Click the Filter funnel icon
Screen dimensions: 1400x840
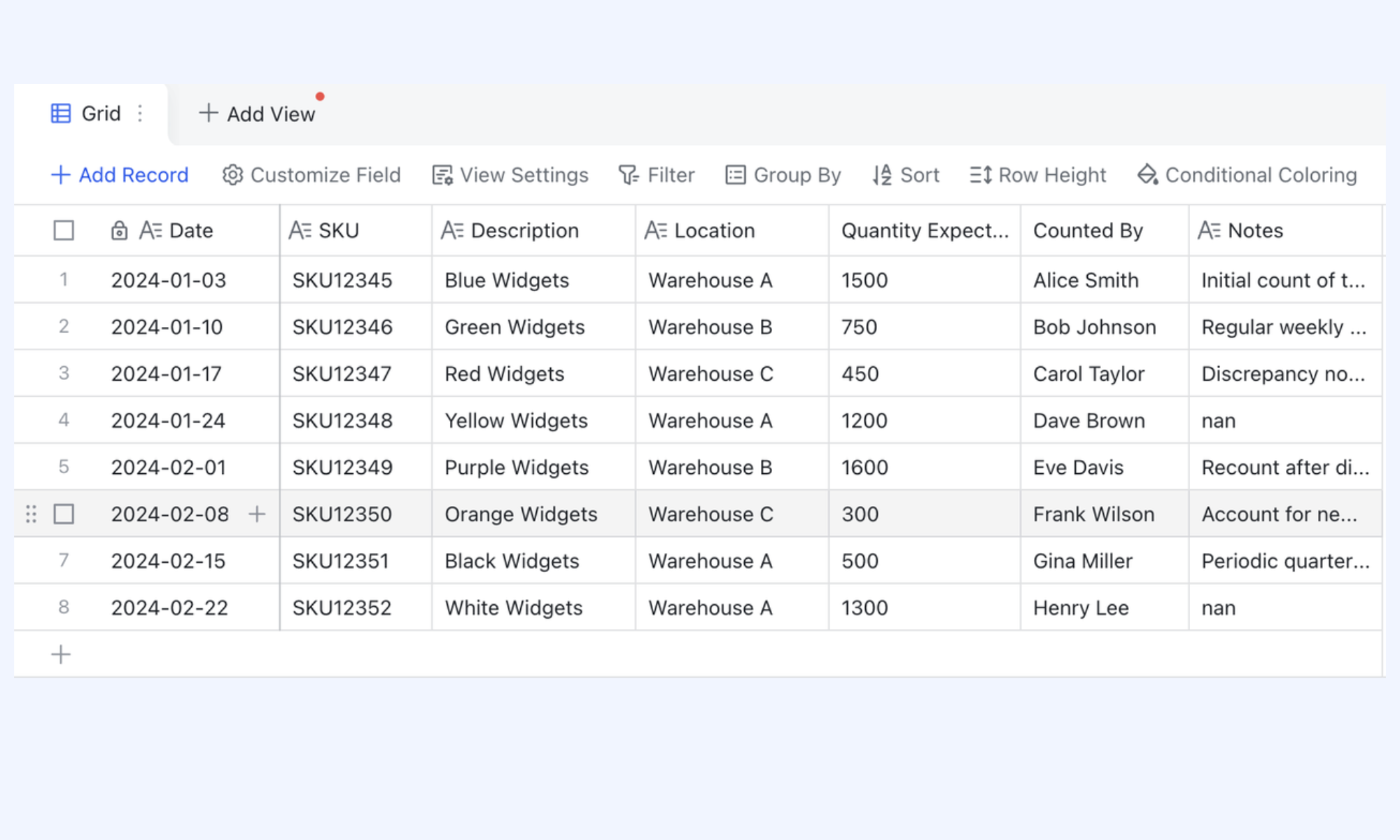tap(629, 175)
